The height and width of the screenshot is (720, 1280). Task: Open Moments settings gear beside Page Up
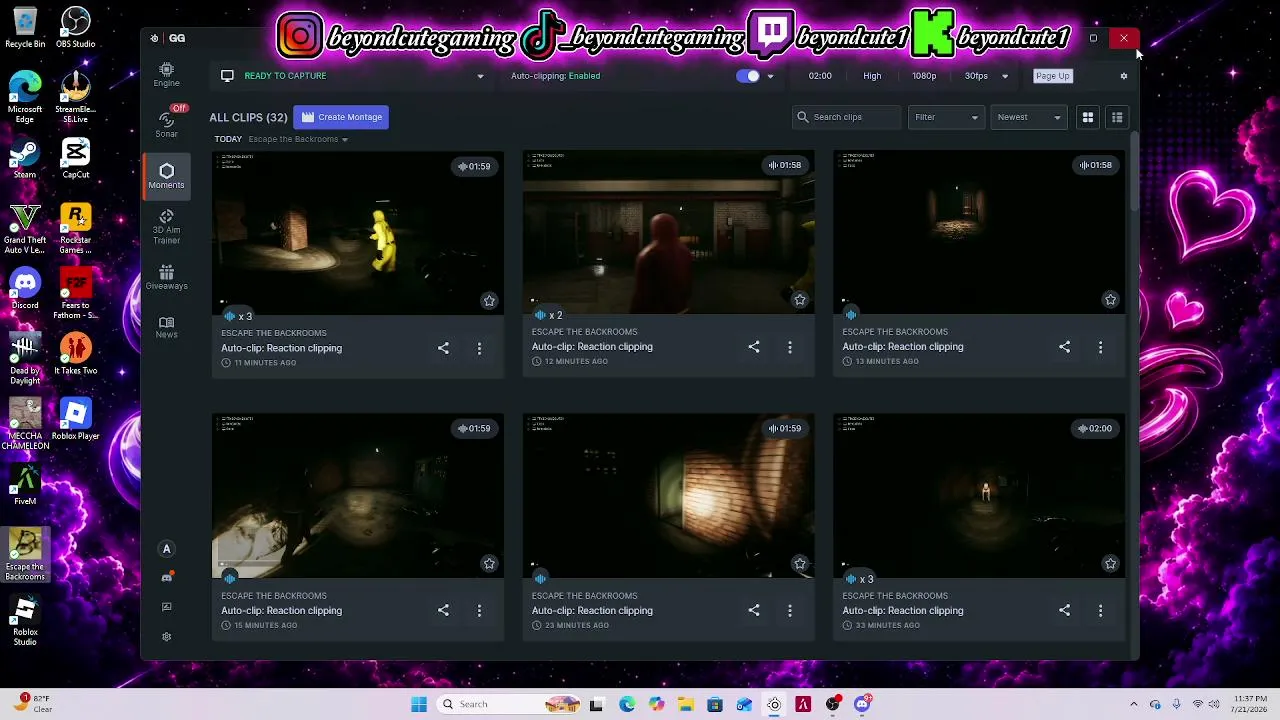tap(1124, 76)
